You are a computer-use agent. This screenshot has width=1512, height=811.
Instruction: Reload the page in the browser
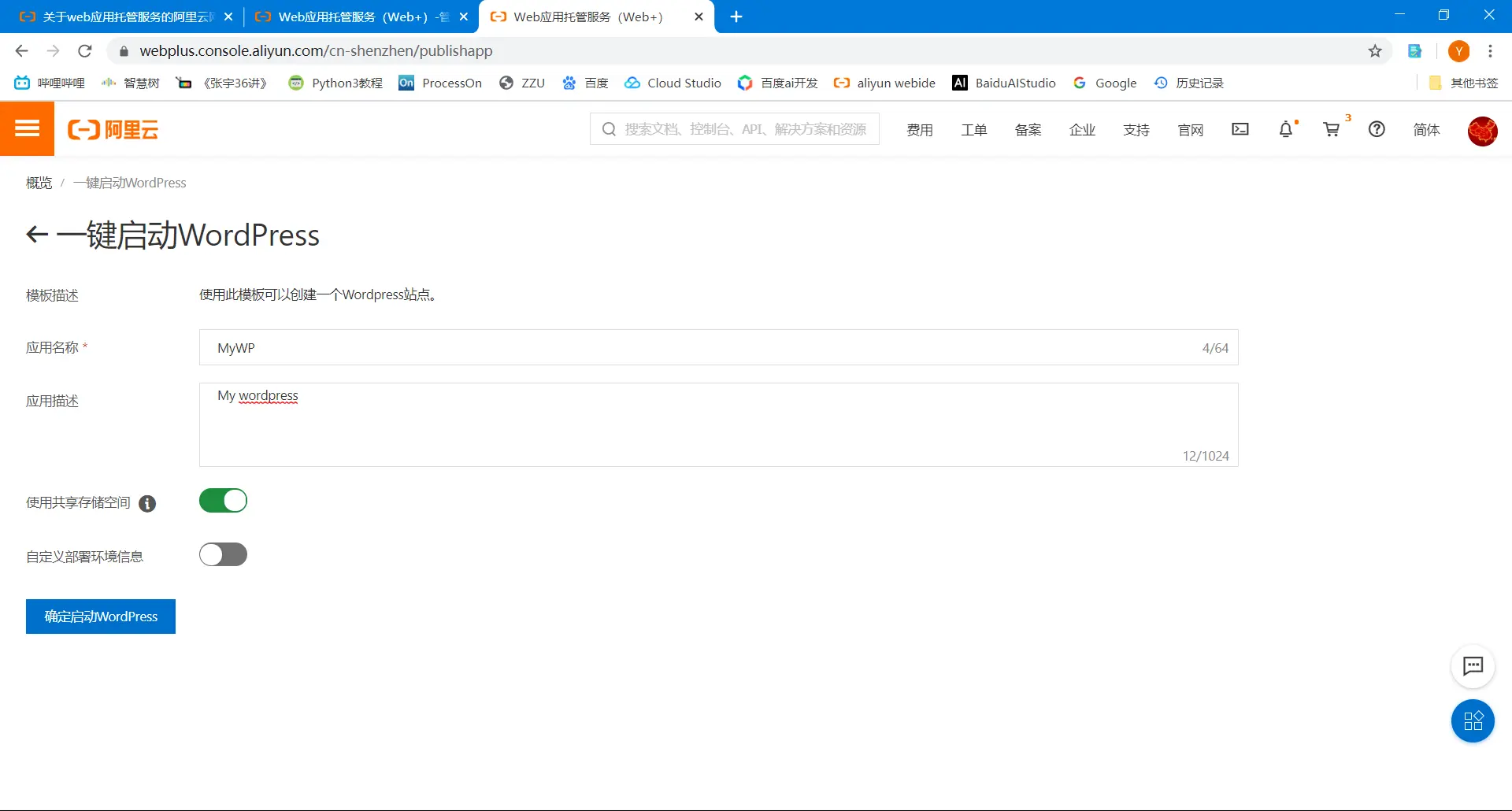pyautogui.click(x=85, y=51)
